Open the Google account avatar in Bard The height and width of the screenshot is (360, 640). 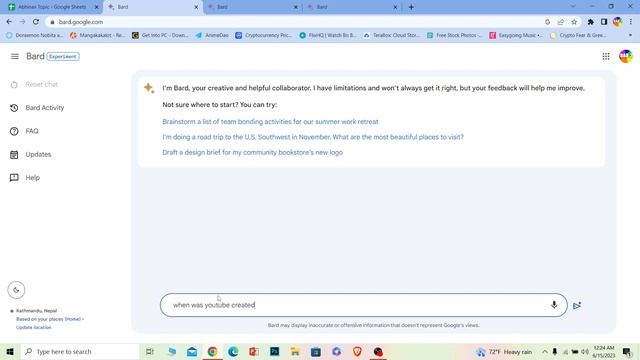pyautogui.click(x=625, y=56)
